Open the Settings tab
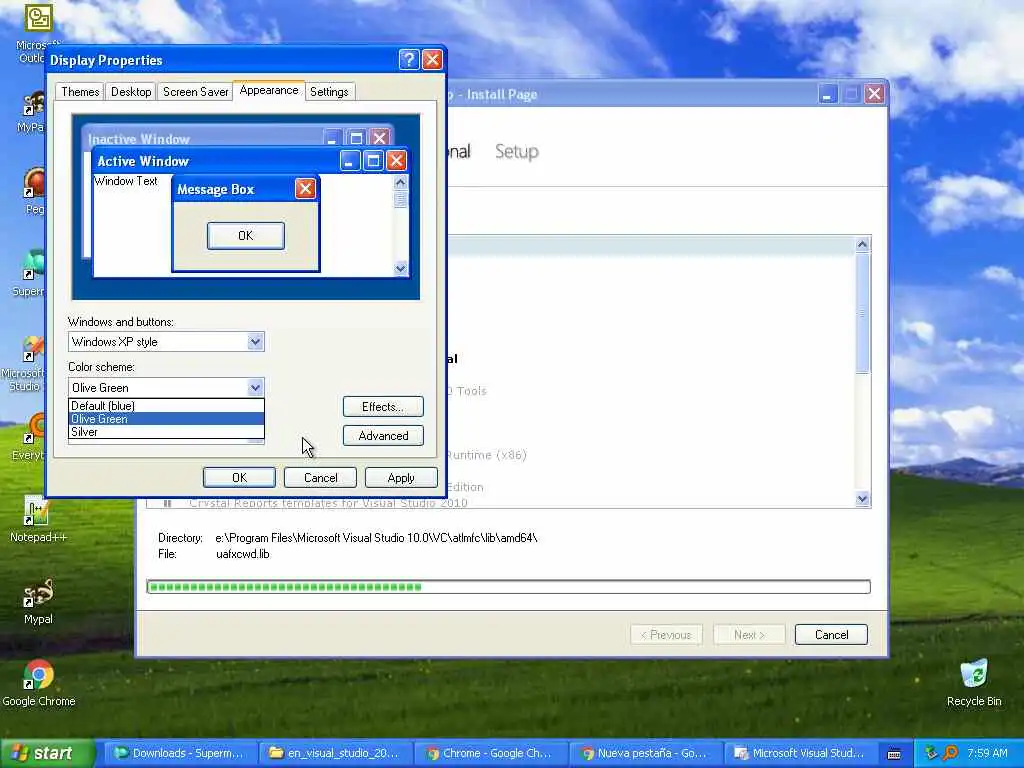 [x=329, y=91]
